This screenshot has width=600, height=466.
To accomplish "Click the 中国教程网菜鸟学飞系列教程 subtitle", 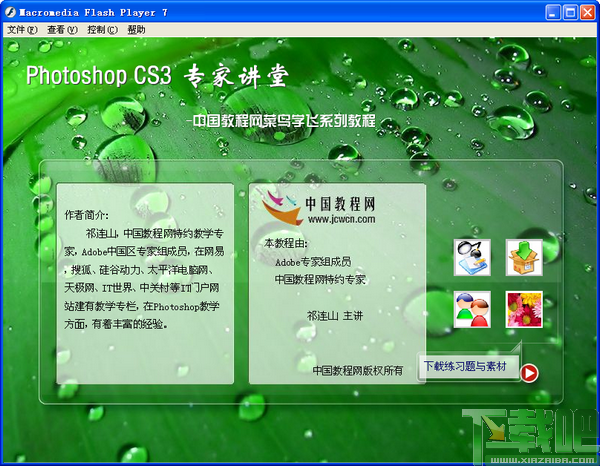I will [283, 121].
